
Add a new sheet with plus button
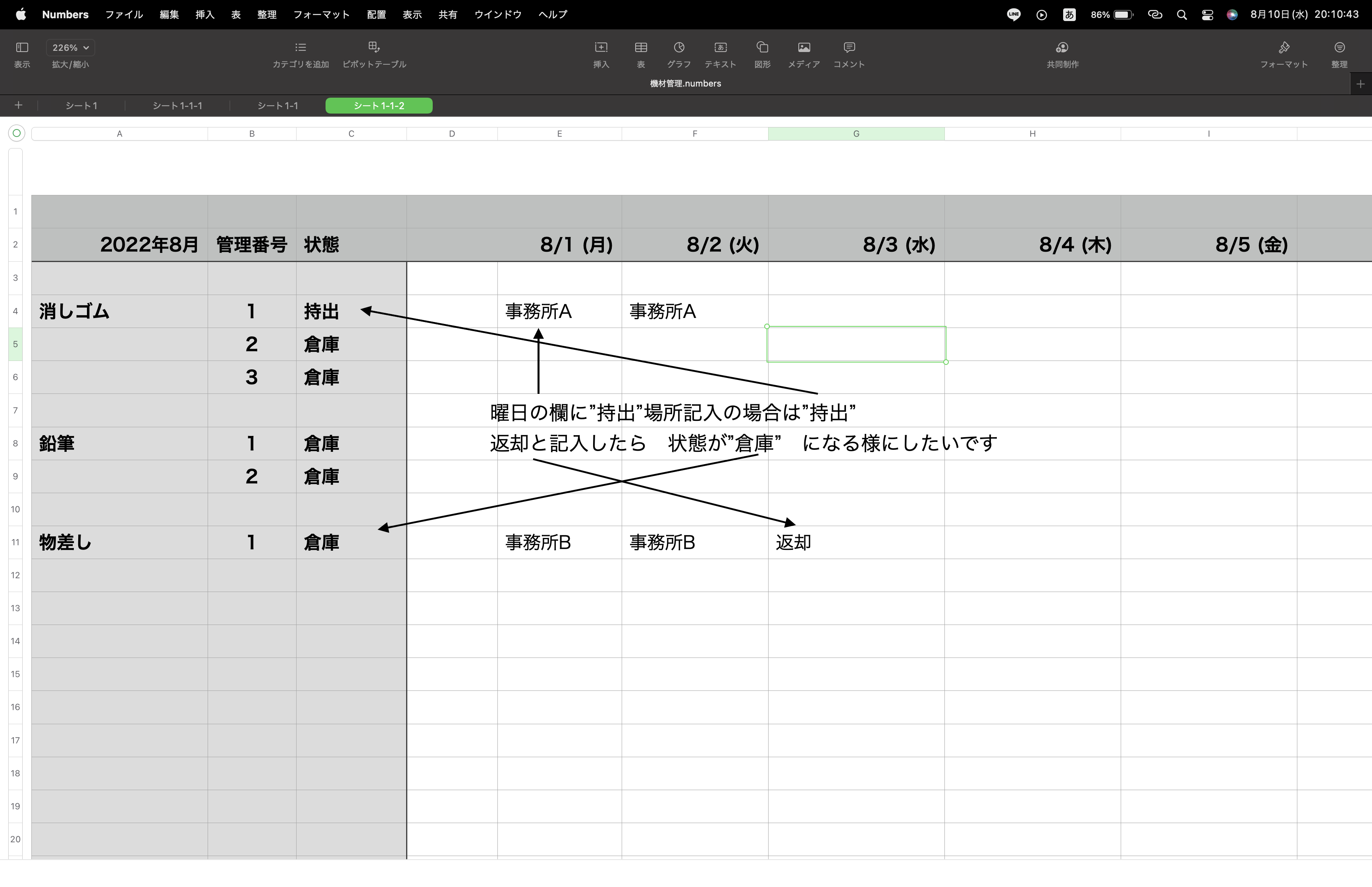click(18, 105)
